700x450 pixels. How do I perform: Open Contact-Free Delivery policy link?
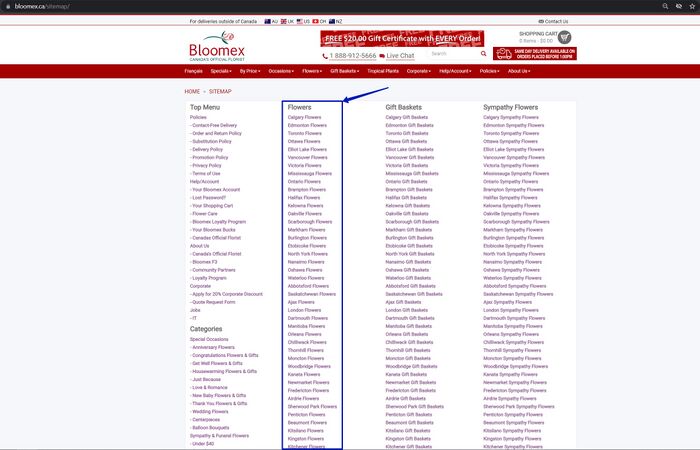[213, 125]
